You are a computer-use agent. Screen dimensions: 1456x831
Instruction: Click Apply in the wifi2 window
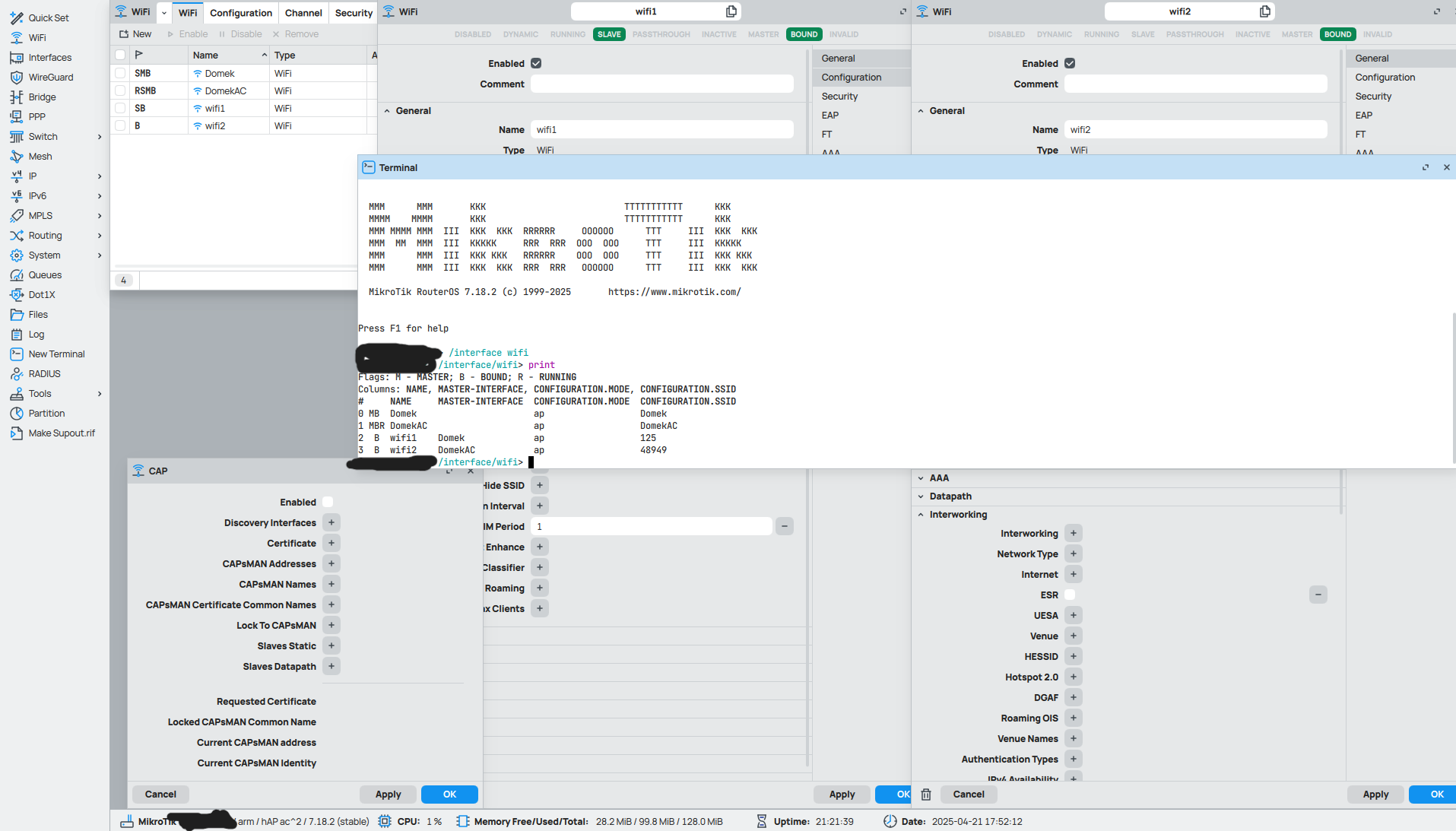pyautogui.click(x=1375, y=795)
